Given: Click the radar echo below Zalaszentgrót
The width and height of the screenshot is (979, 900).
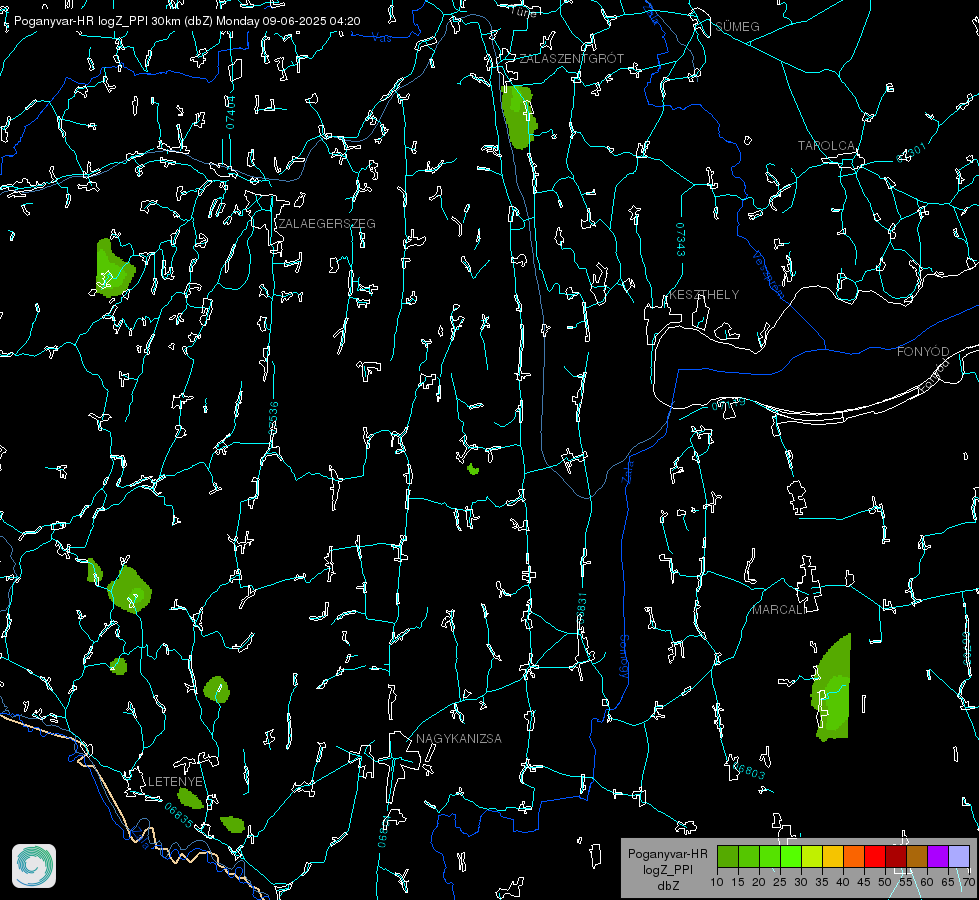Looking at the screenshot, I should 519,117.
